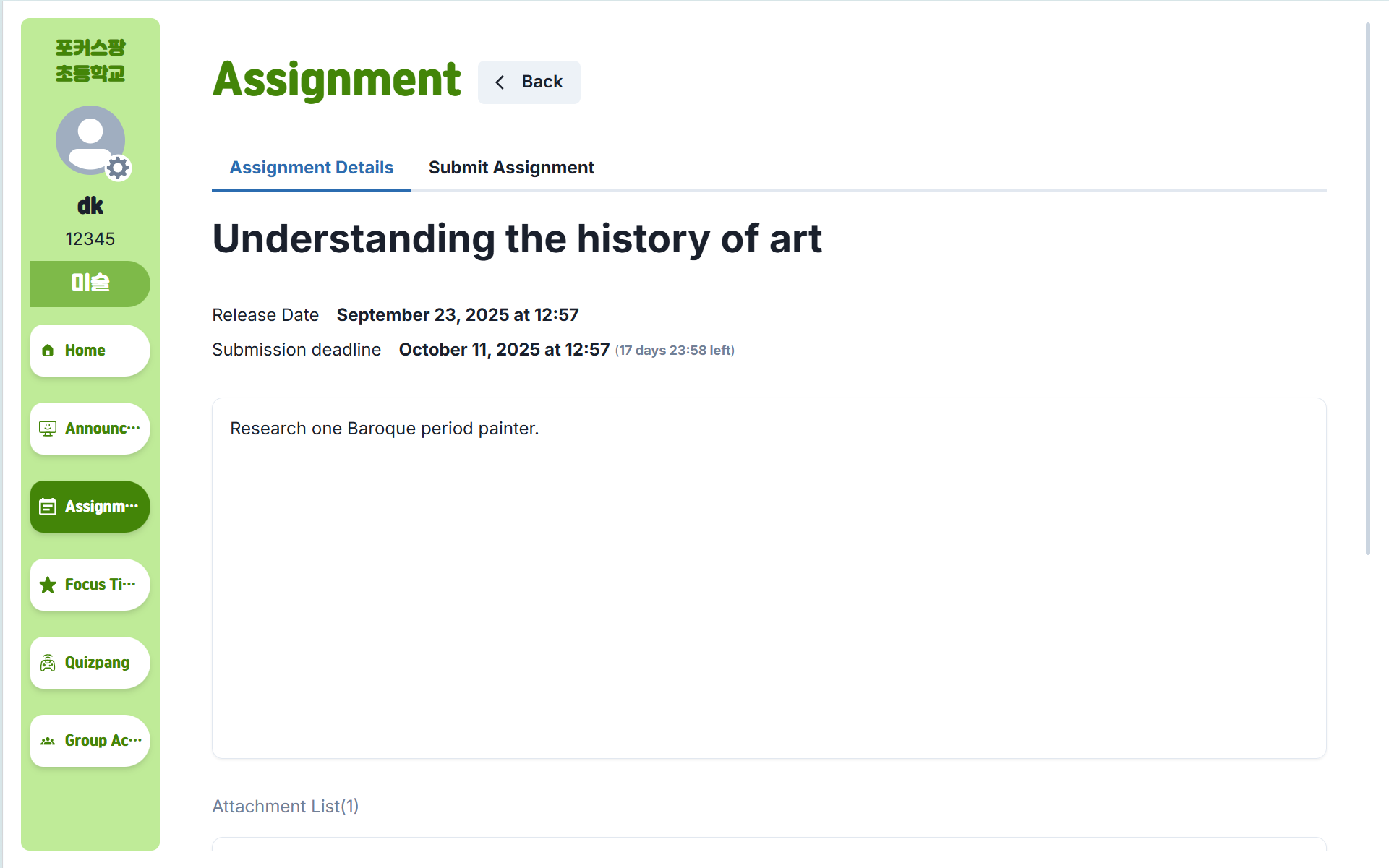Click the Focus Time star icon
Viewport: 1389px width, 868px height.
point(48,585)
